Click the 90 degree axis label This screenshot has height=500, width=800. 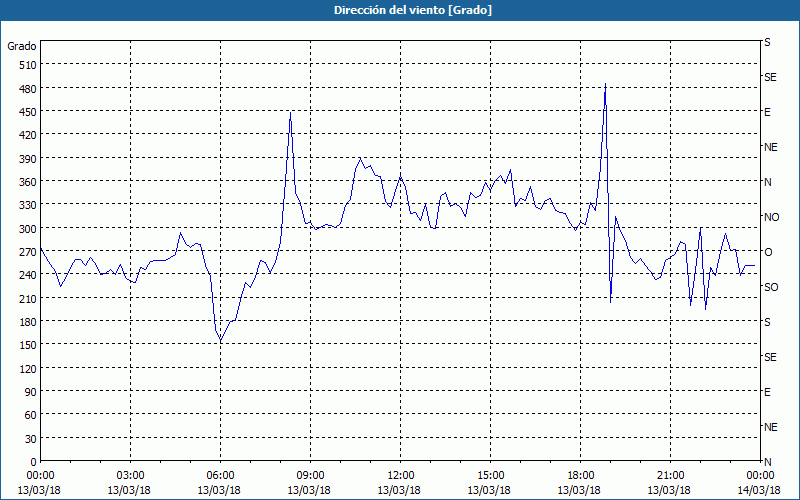31,392
